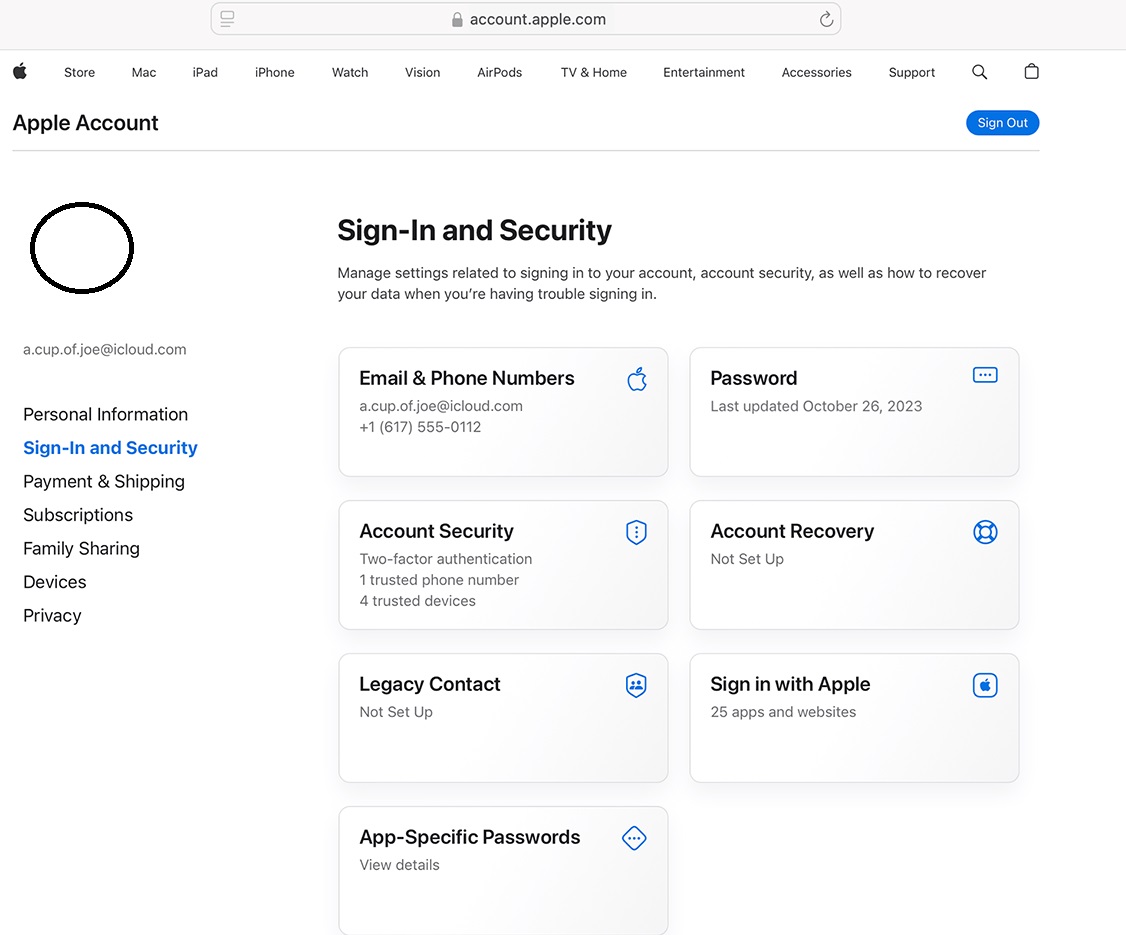Open the AirPods menu
The height and width of the screenshot is (935, 1126).
coord(499,73)
